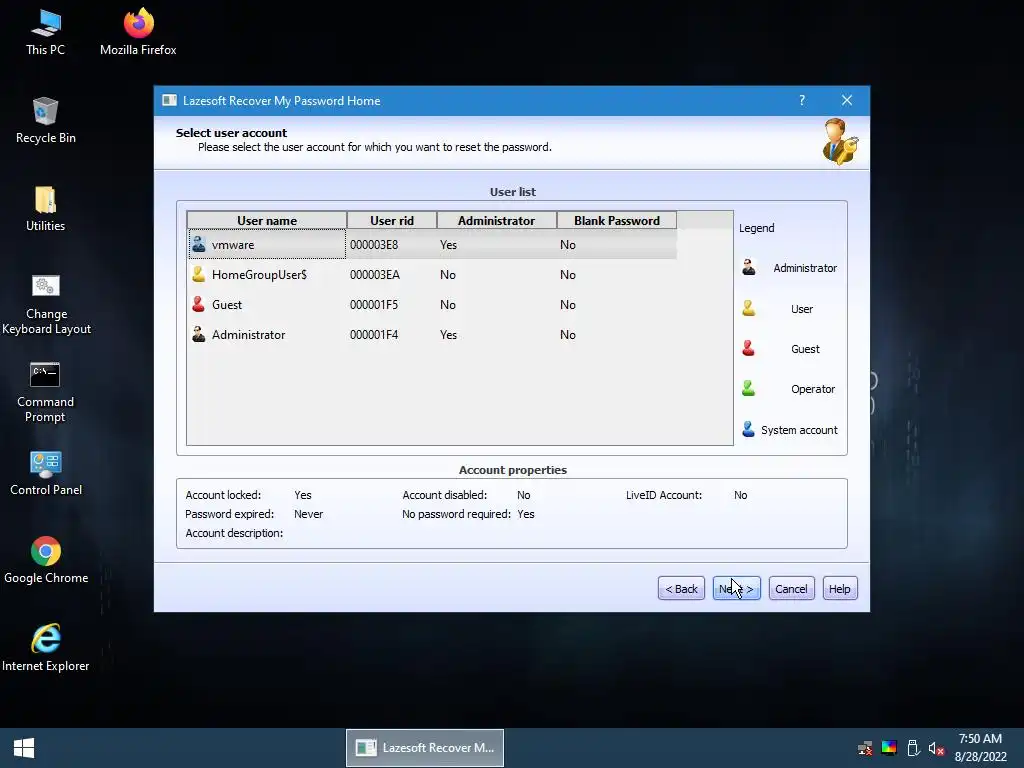The height and width of the screenshot is (768, 1024).
Task: Select the Guest account name
Action: pyautogui.click(x=227, y=304)
